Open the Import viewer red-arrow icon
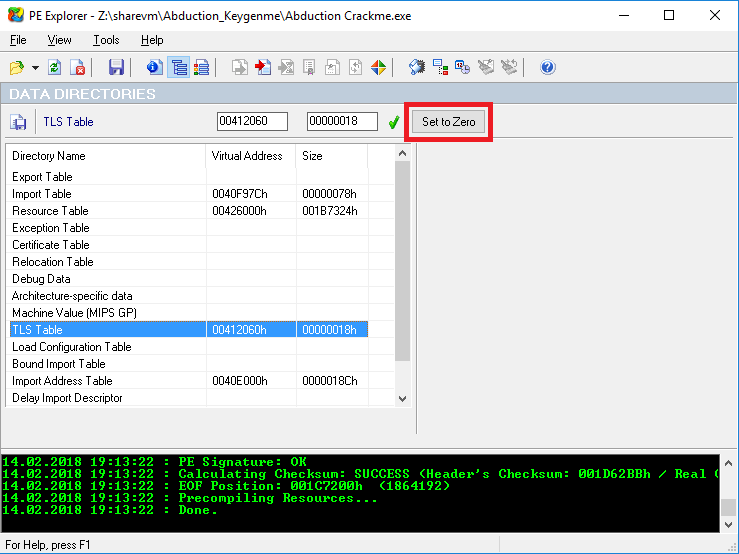The image size is (739, 554). [x=263, y=67]
